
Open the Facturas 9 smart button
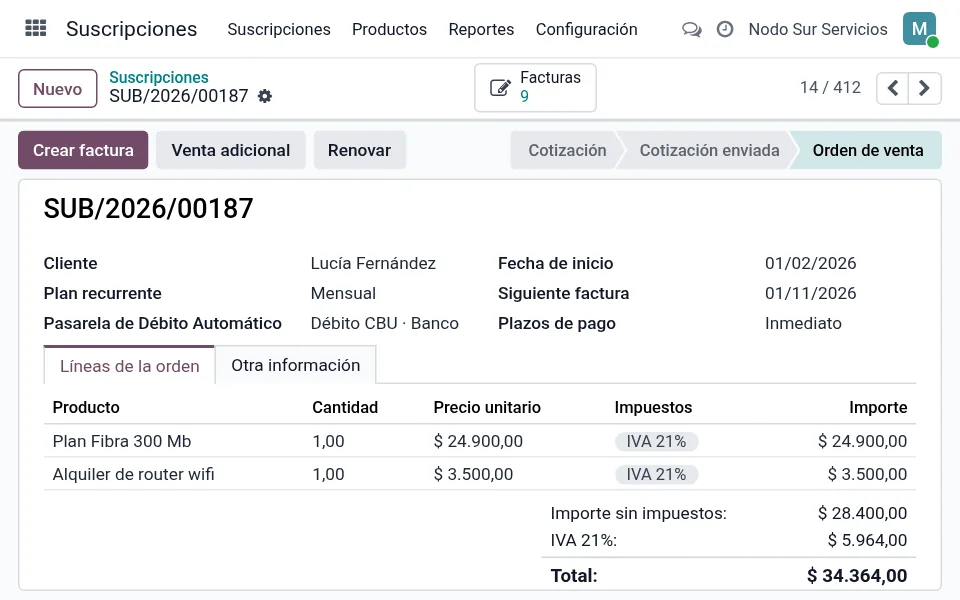[x=535, y=88]
